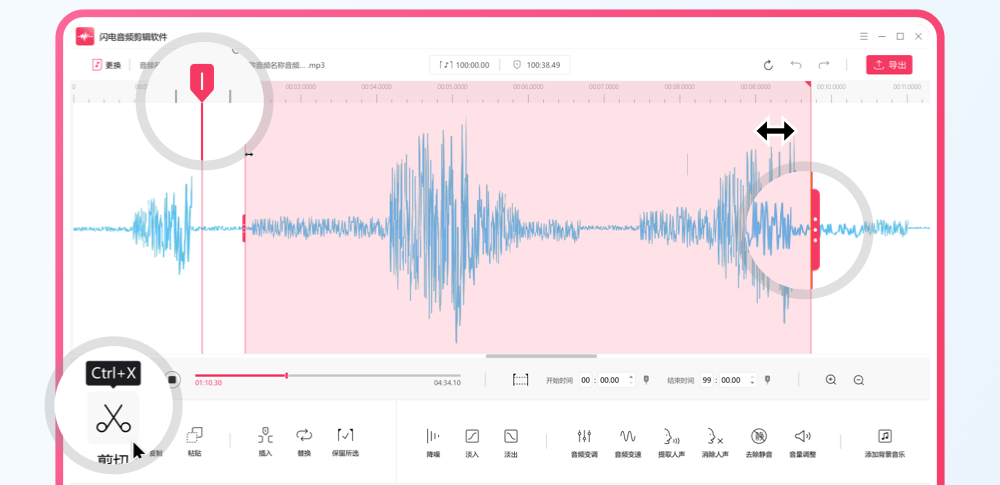Screen dimensions: 1000x485
Task: Click the start time seconds field '00.00'
Action: pos(610,380)
